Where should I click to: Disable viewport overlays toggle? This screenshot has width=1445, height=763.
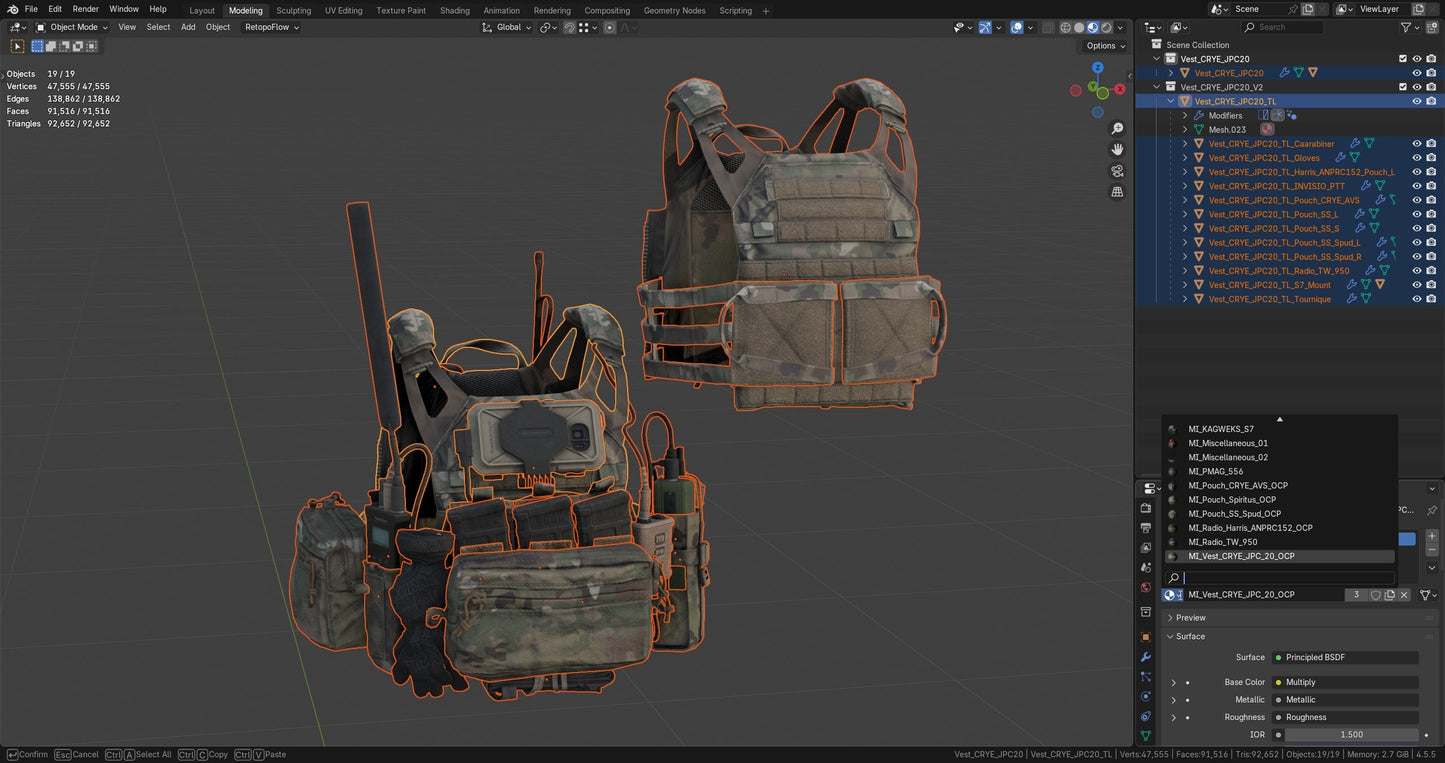pos(1017,28)
